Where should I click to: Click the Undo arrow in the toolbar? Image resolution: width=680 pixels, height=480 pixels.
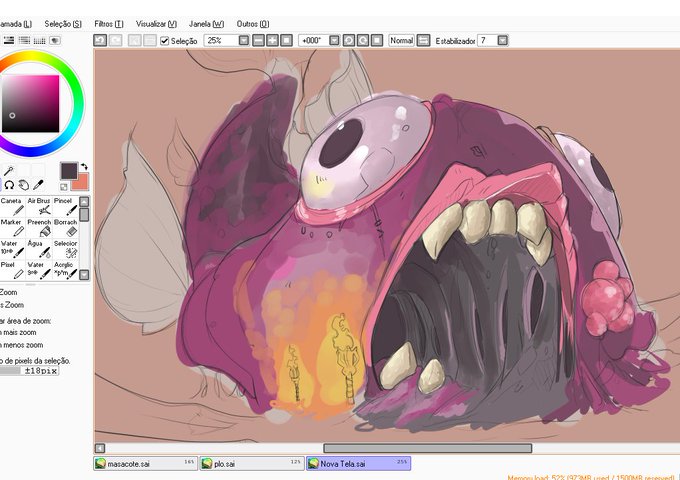[100, 40]
